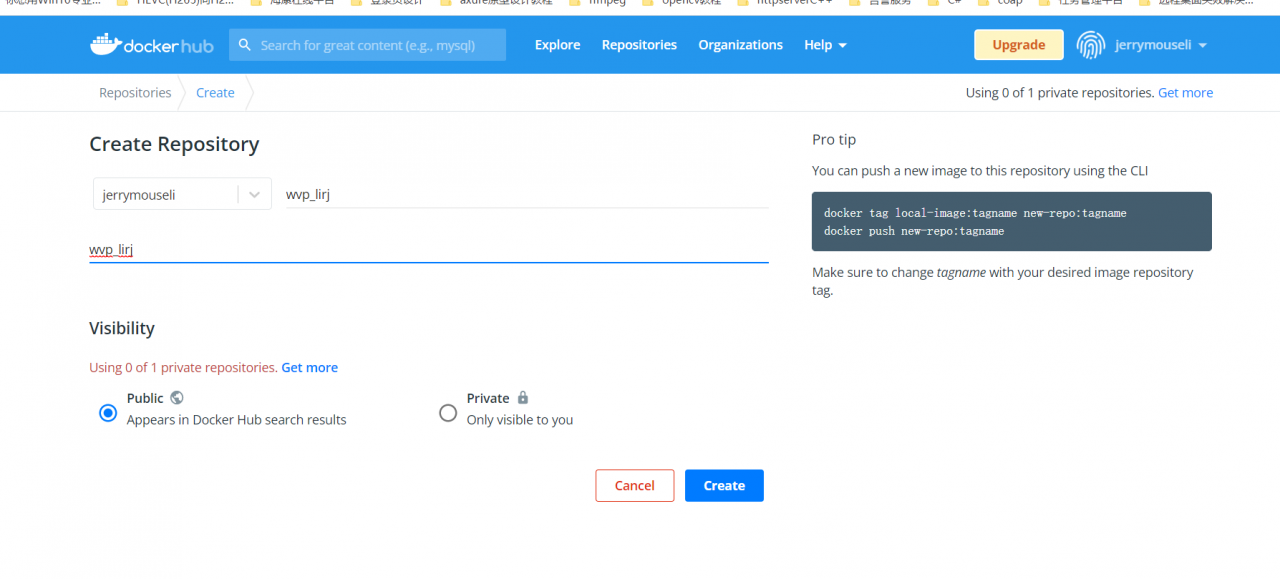Click the search magnifier icon
The width and height of the screenshot is (1280, 579).
point(245,45)
